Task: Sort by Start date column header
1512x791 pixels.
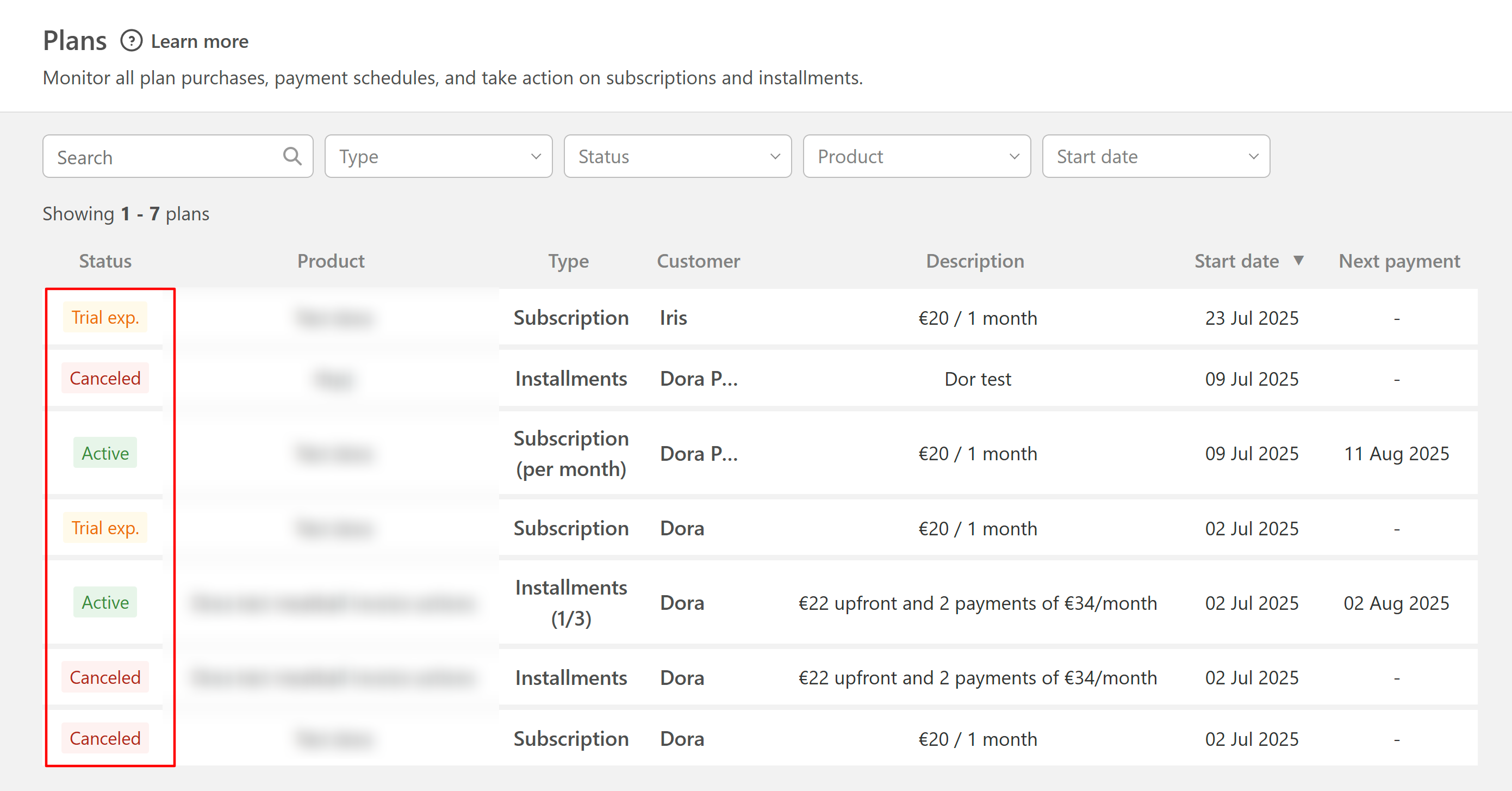Action: 1236,261
